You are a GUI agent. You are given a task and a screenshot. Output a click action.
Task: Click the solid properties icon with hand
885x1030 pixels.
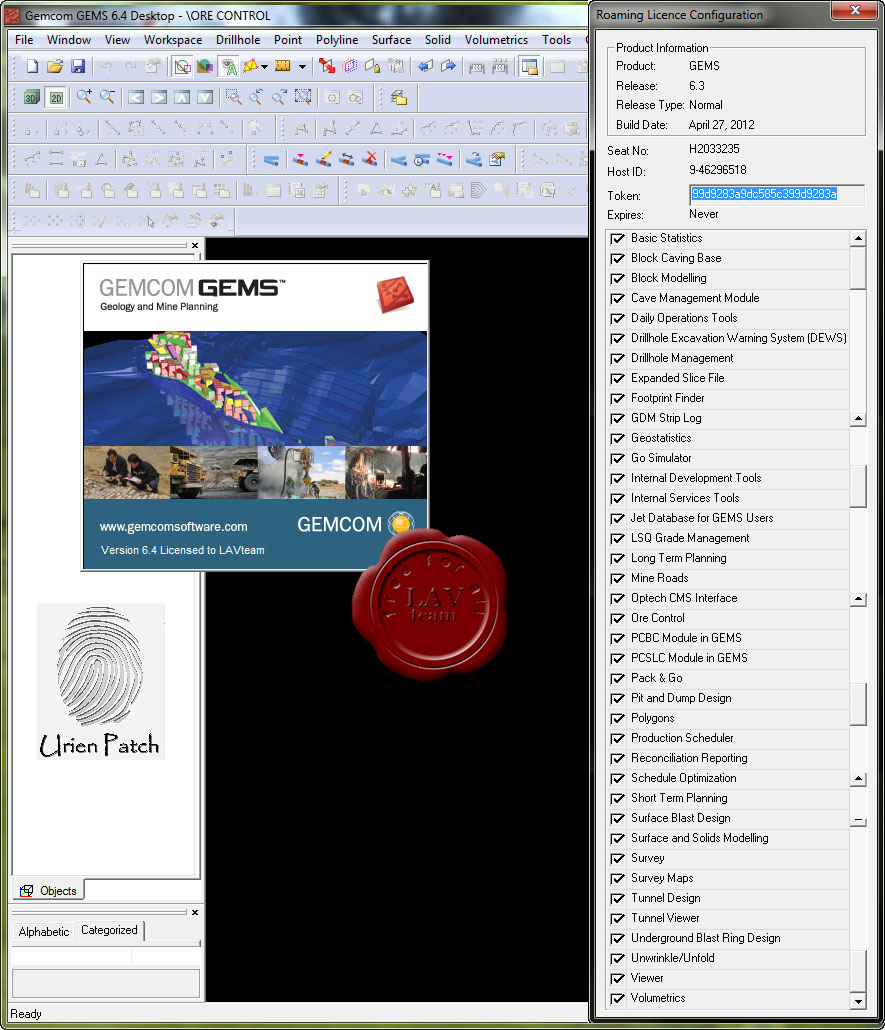click(x=497, y=159)
